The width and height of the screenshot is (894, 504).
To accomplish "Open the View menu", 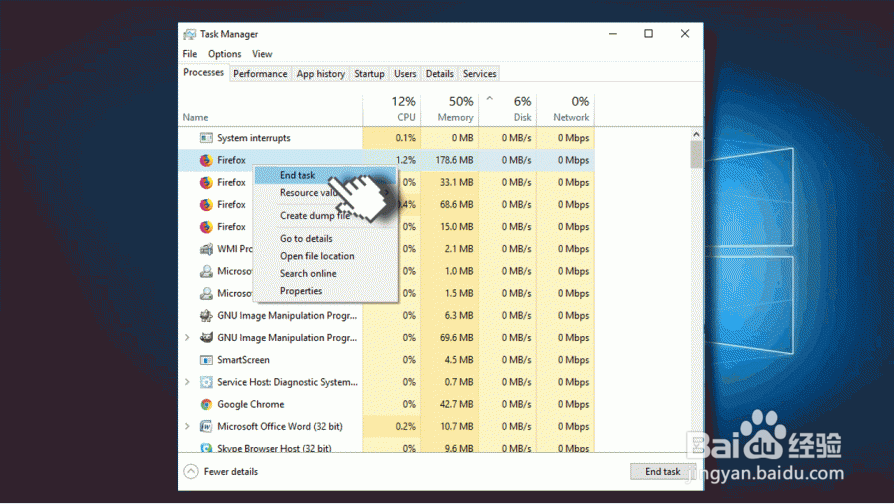I will (x=262, y=54).
